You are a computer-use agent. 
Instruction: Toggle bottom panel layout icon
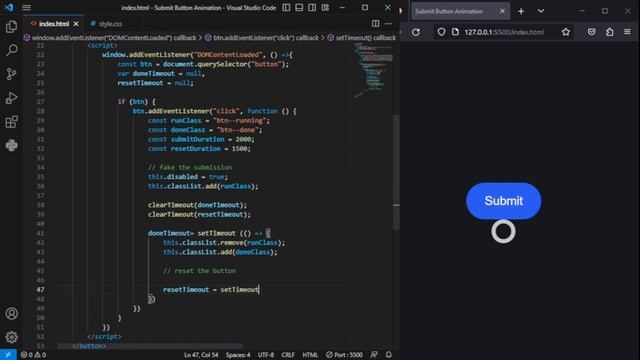(299, 7)
